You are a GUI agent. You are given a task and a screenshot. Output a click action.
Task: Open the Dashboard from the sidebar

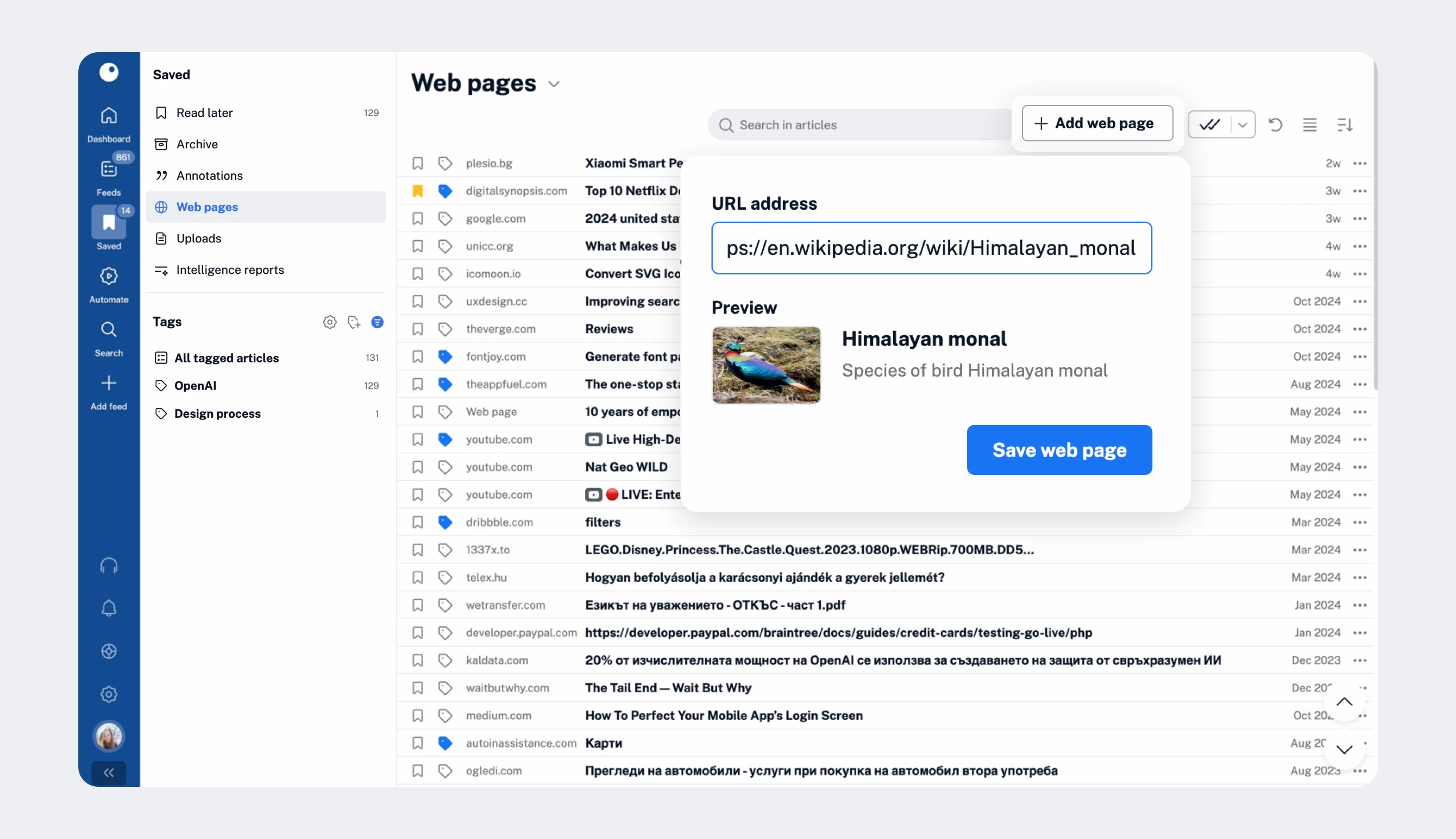coord(109,124)
